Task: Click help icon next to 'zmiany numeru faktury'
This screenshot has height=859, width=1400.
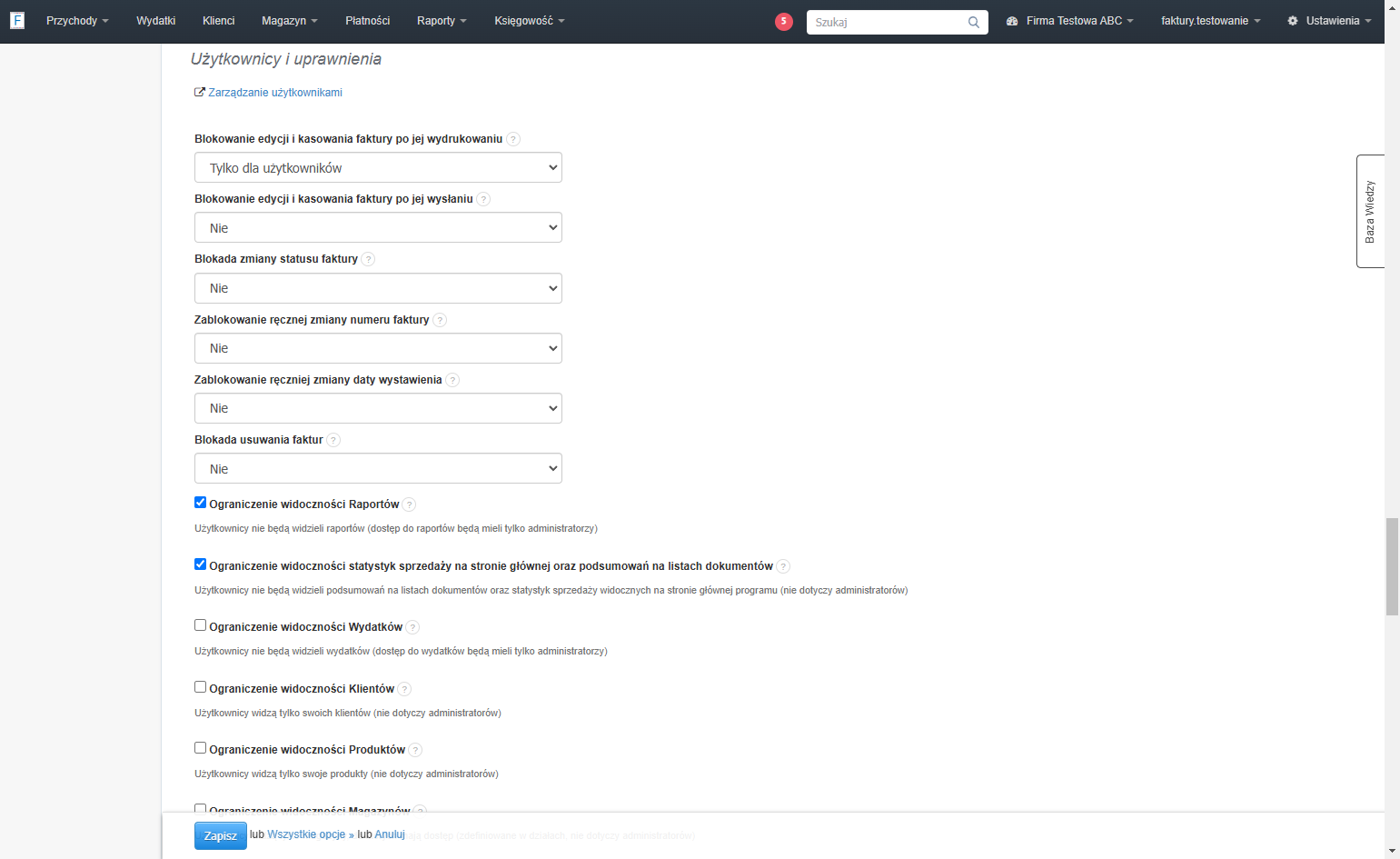Action: point(440,320)
